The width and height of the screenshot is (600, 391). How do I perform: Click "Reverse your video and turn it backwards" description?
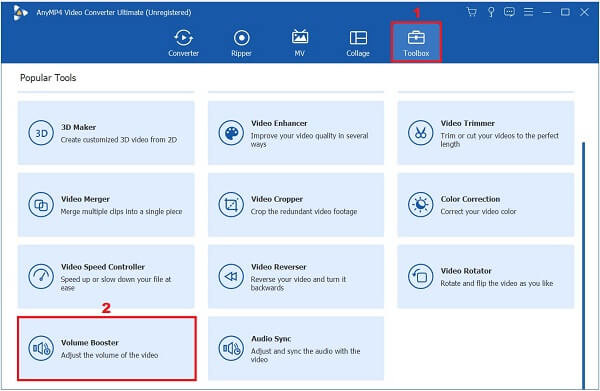(298, 283)
